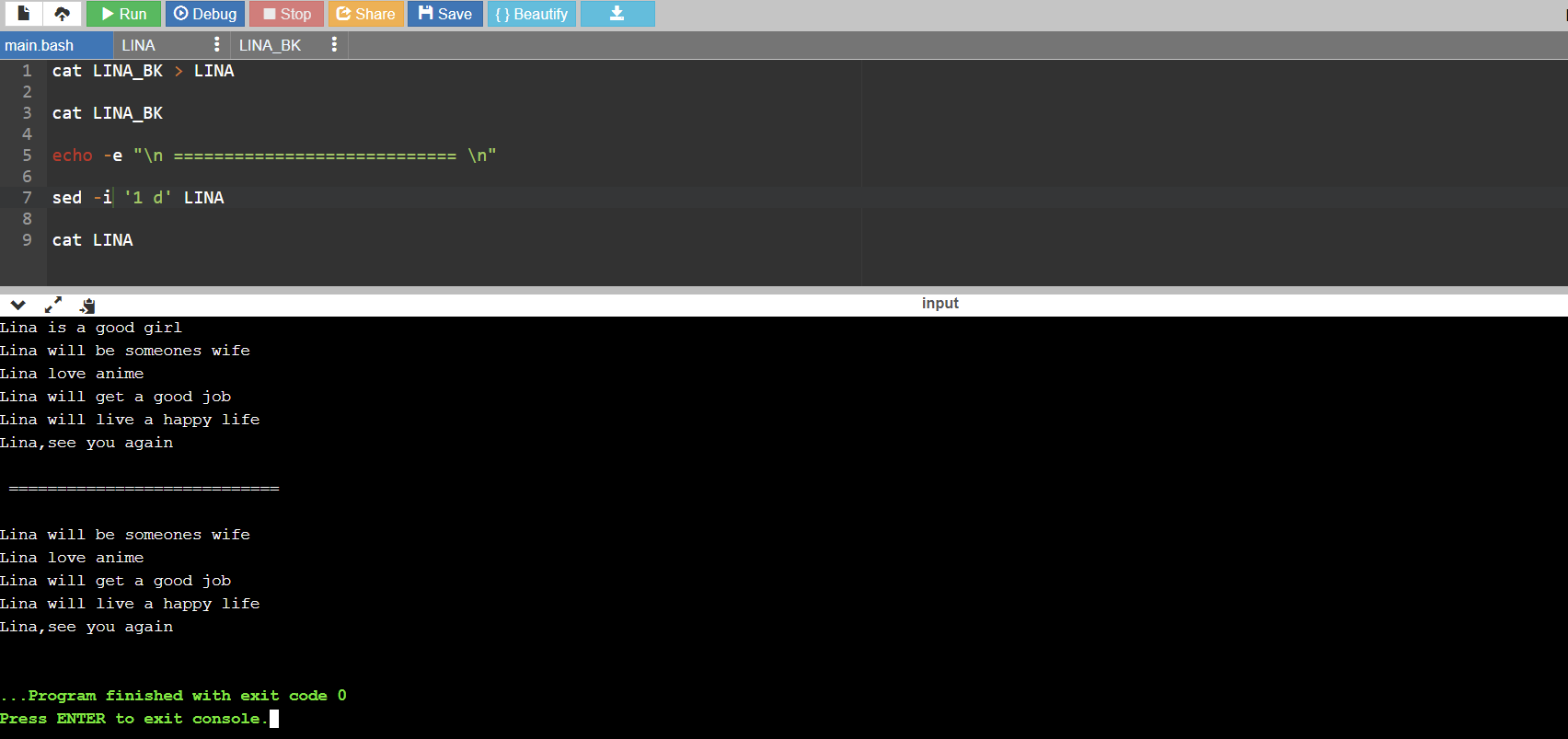Collapse the console with the chevron
This screenshot has width=1568, height=739.
17,305
